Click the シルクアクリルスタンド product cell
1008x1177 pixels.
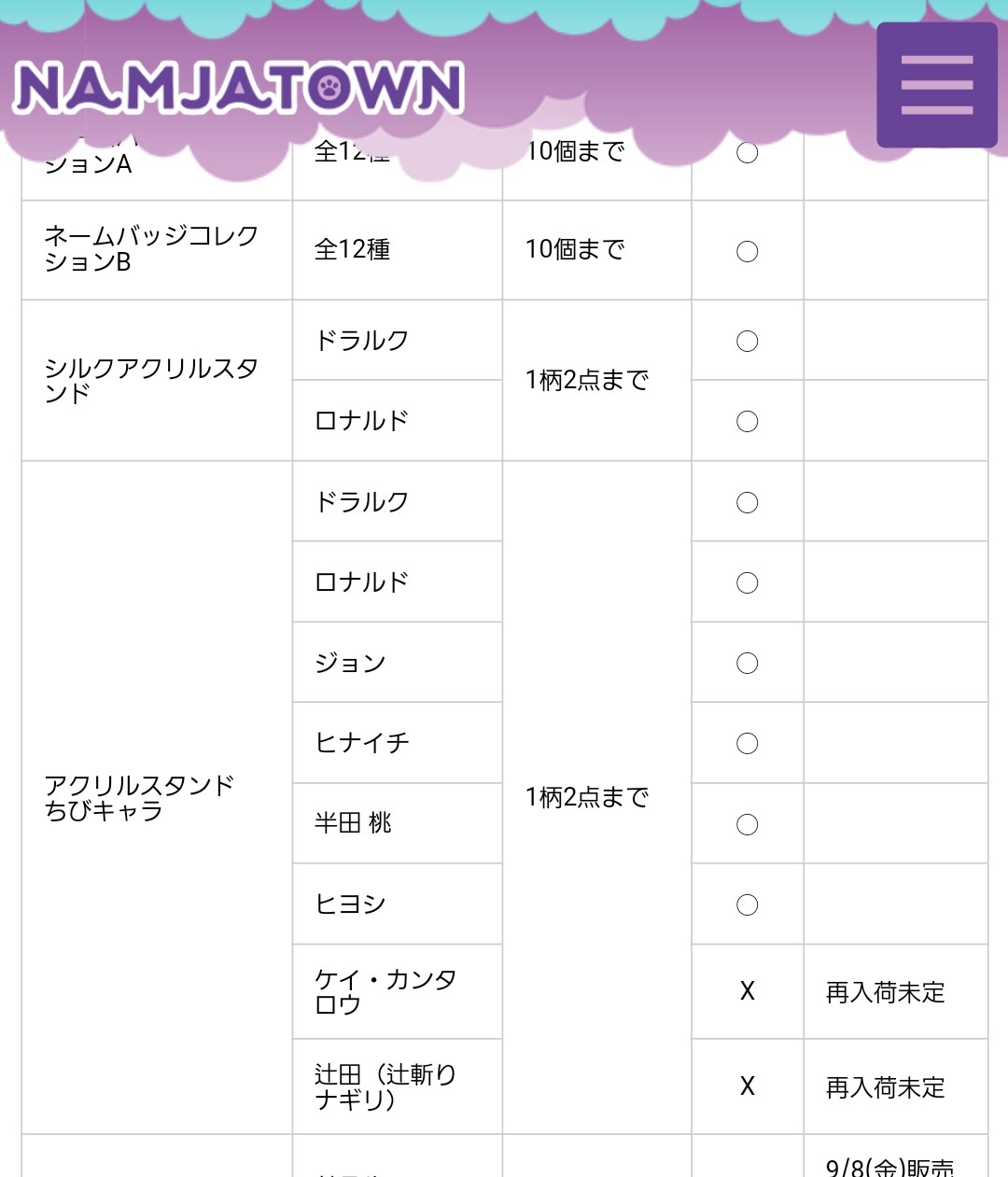pyautogui.click(x=151, y=381)
